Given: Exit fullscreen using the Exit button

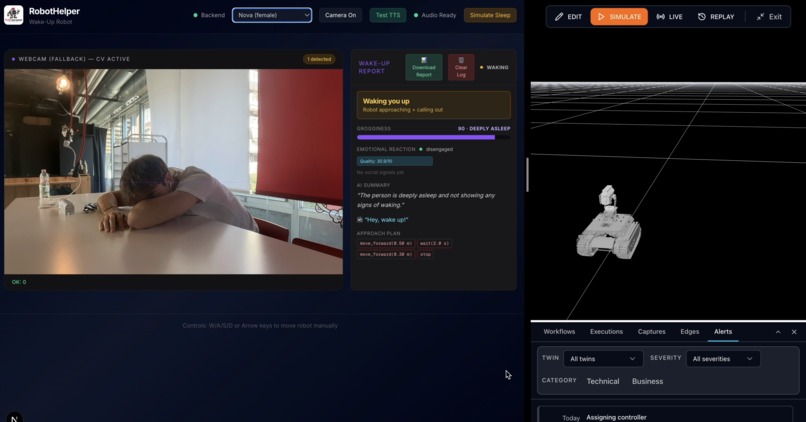Looking at the screenshot, I should [769, 16].
